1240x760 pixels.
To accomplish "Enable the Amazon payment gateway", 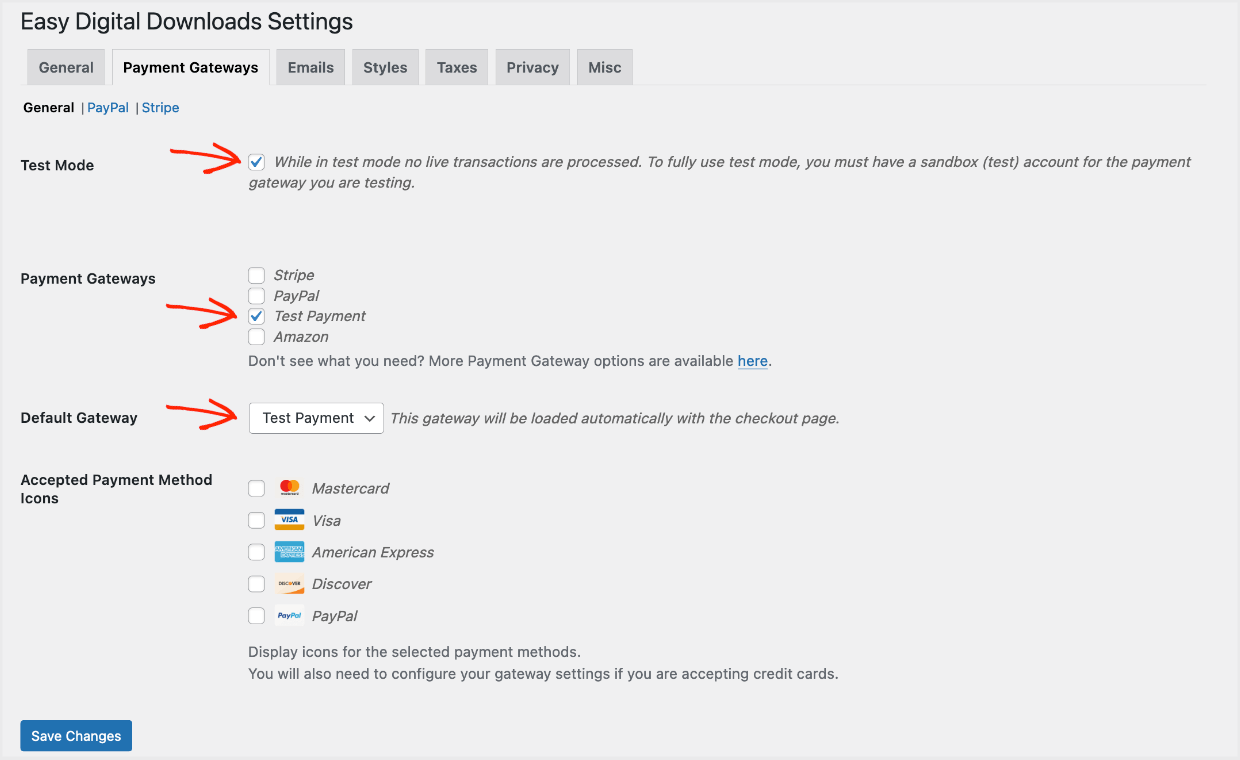I will [256, 337].
